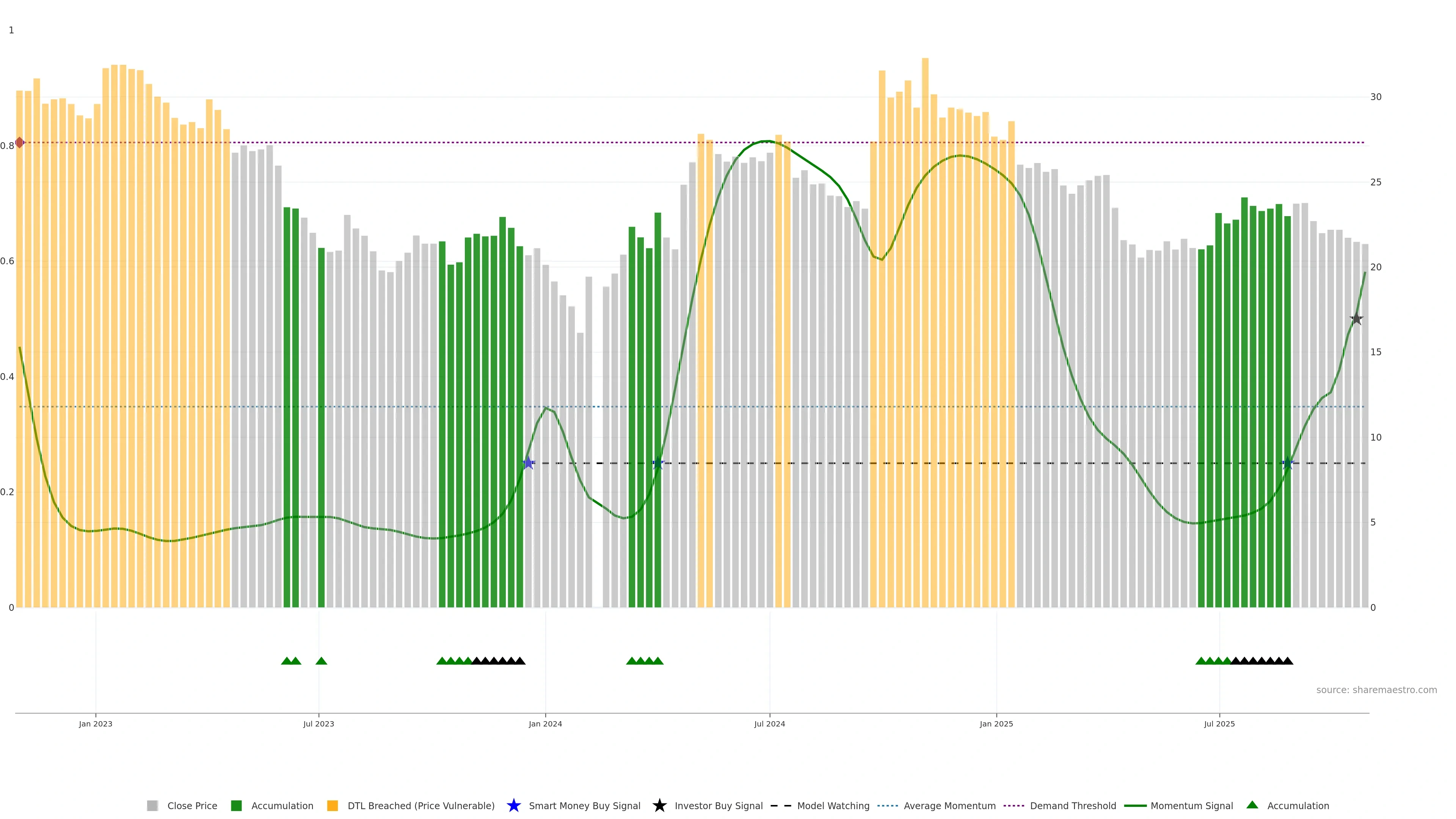Click the Jan 2024 x-axis label

[x=545, y=724]
